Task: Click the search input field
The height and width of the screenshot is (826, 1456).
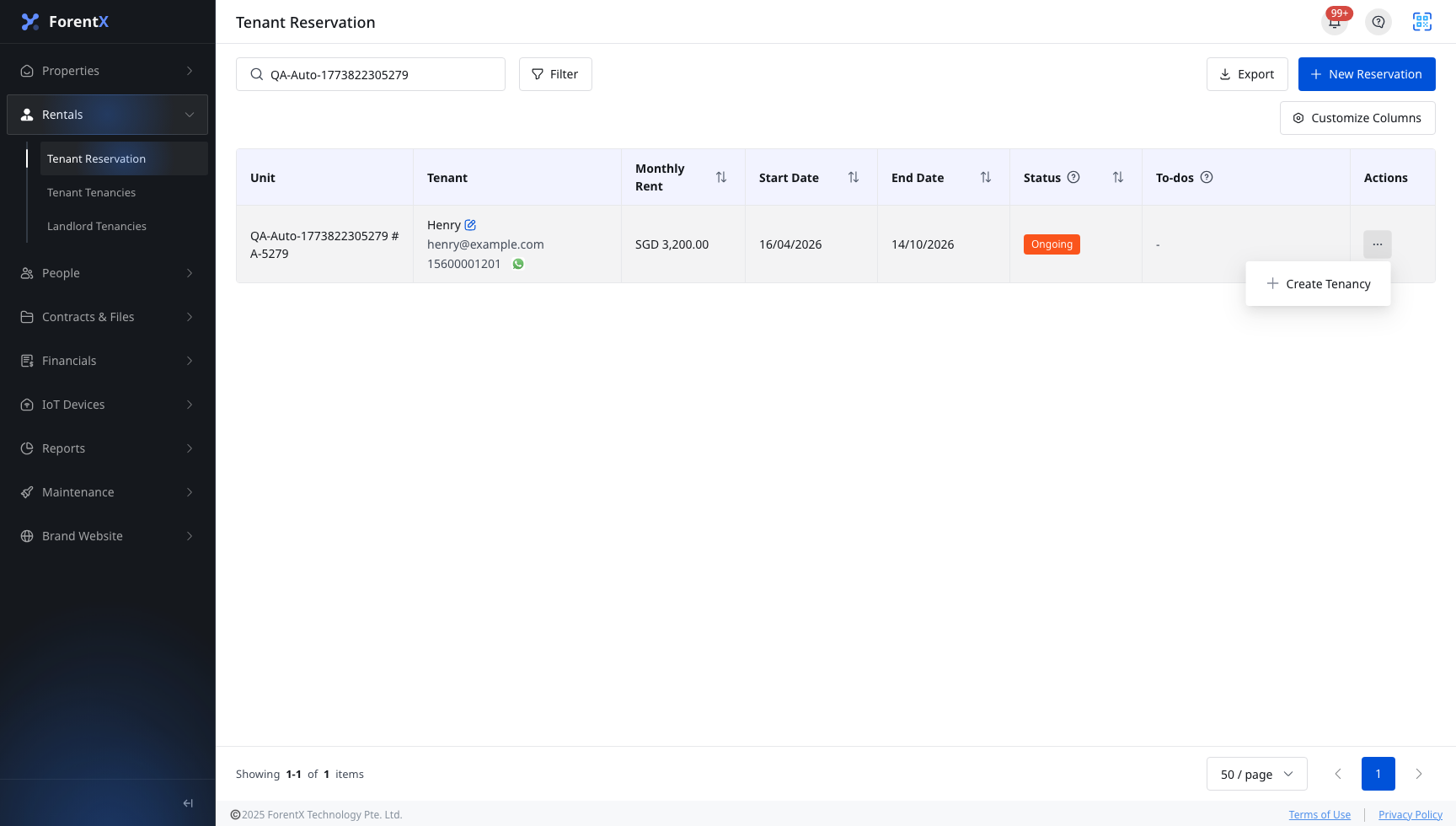Action: tap(371, 74)
